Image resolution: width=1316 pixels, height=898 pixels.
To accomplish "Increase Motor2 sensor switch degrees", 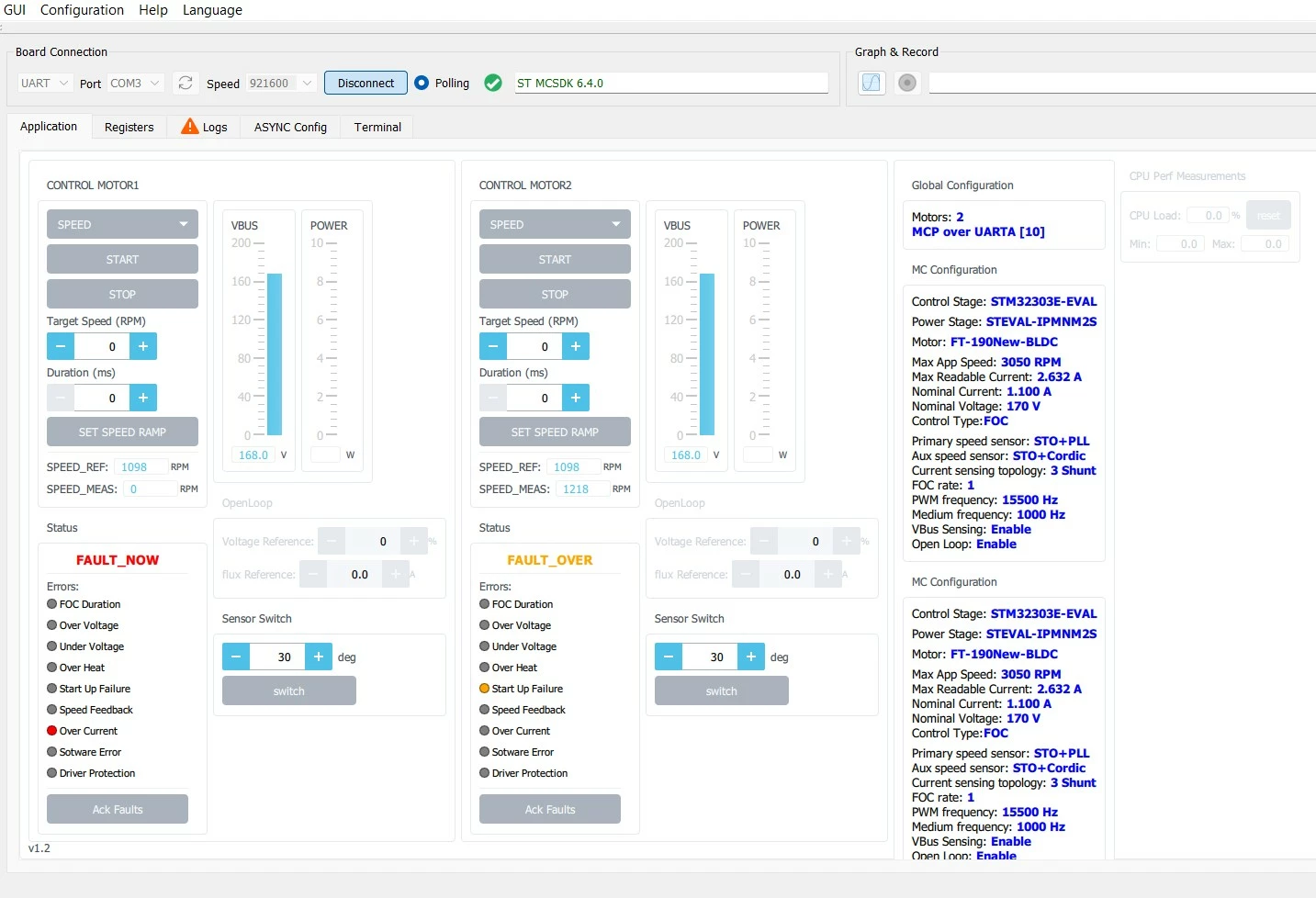I will pos(750,657).
